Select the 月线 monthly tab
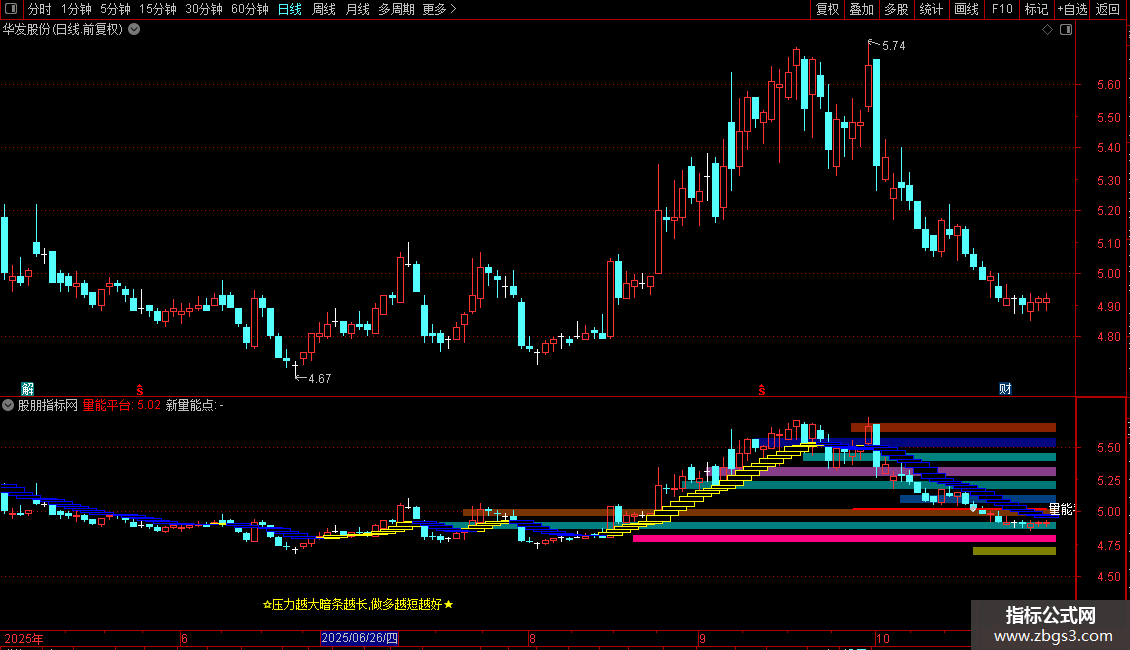This screenshot has width=1130, height=650. (357, 9)
